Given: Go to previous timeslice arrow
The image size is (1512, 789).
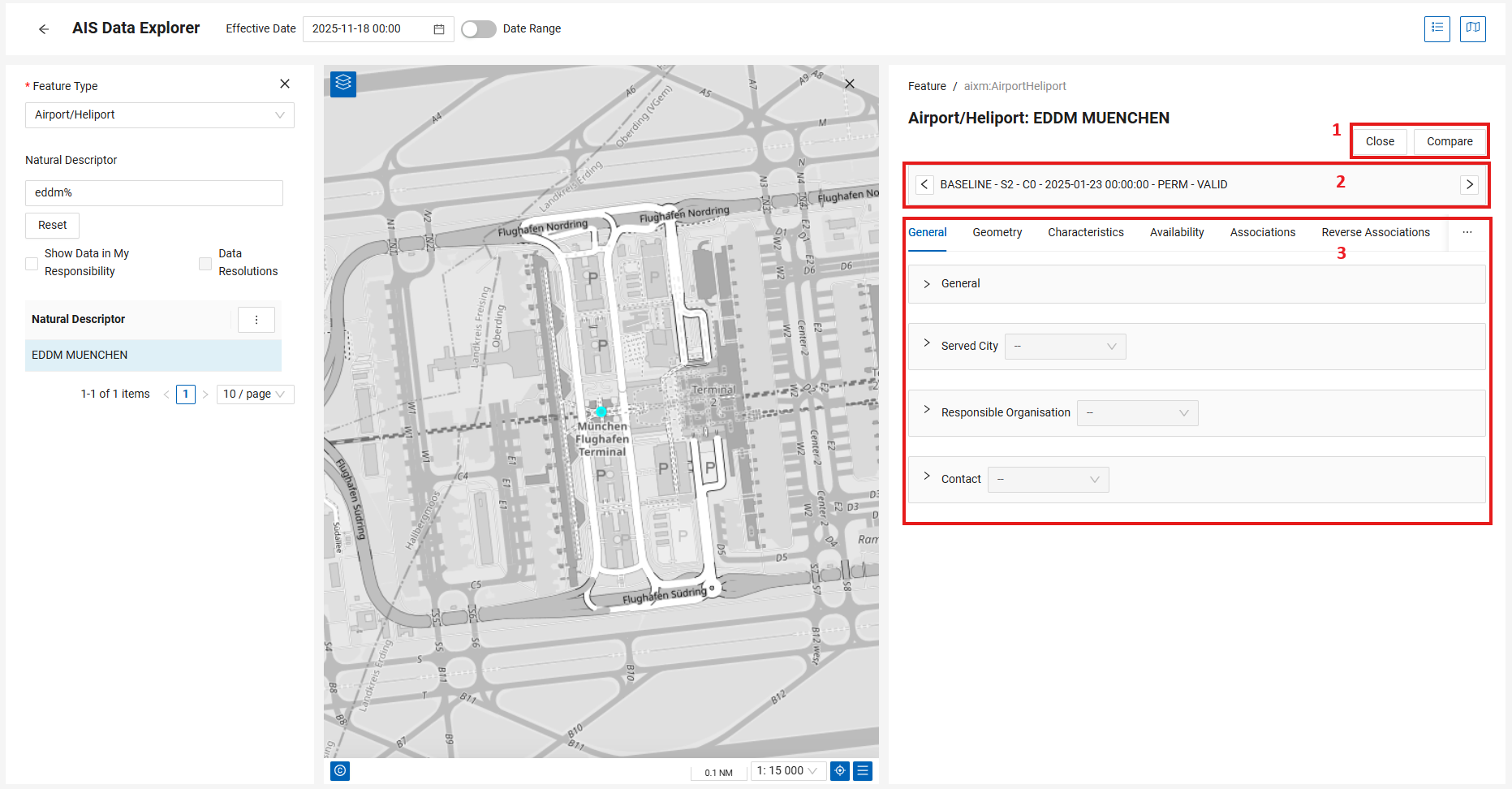Looking at the screenshot, I should coord(924,184).
